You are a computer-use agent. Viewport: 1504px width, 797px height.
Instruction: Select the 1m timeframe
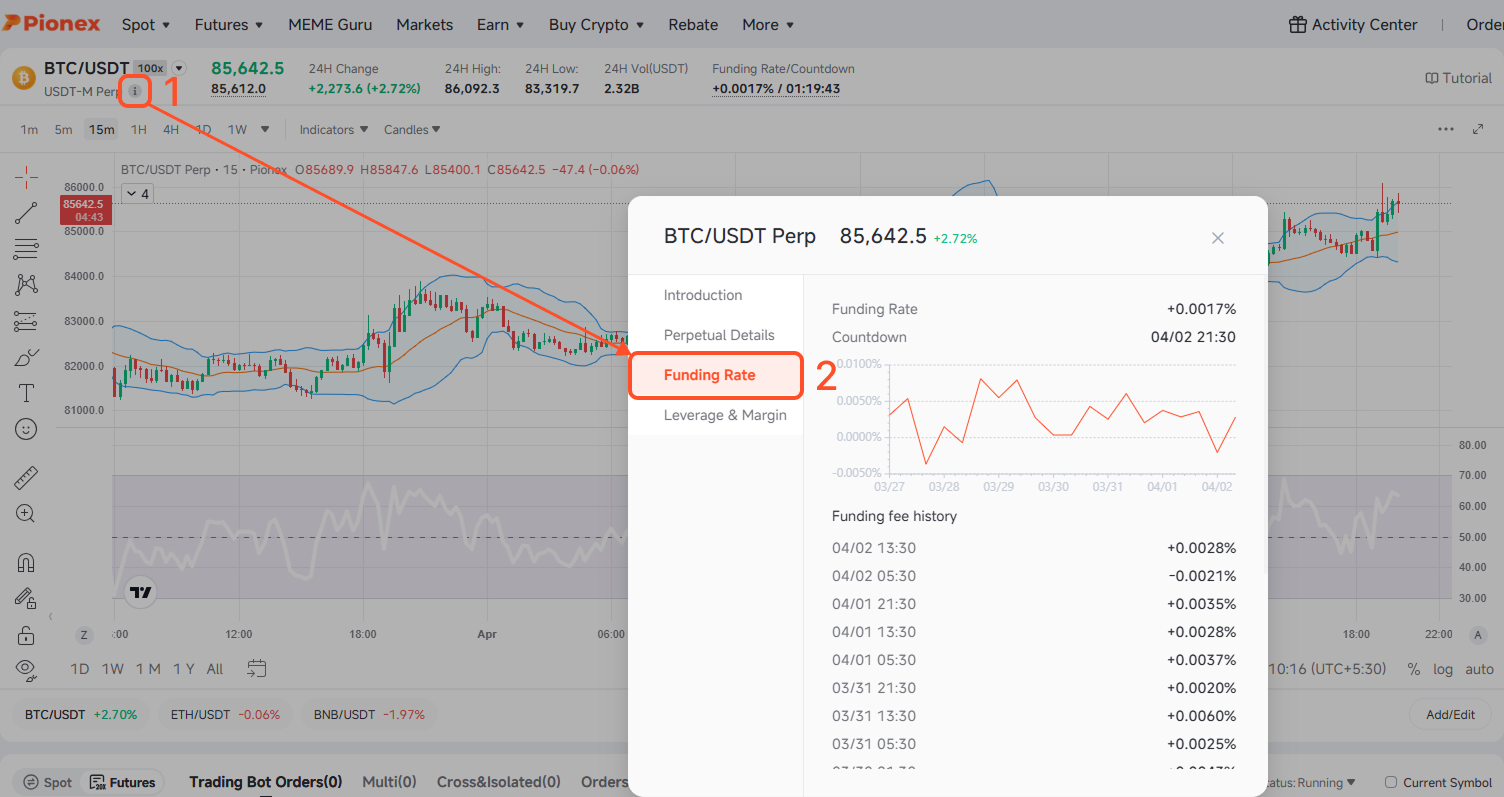[29, 129]
